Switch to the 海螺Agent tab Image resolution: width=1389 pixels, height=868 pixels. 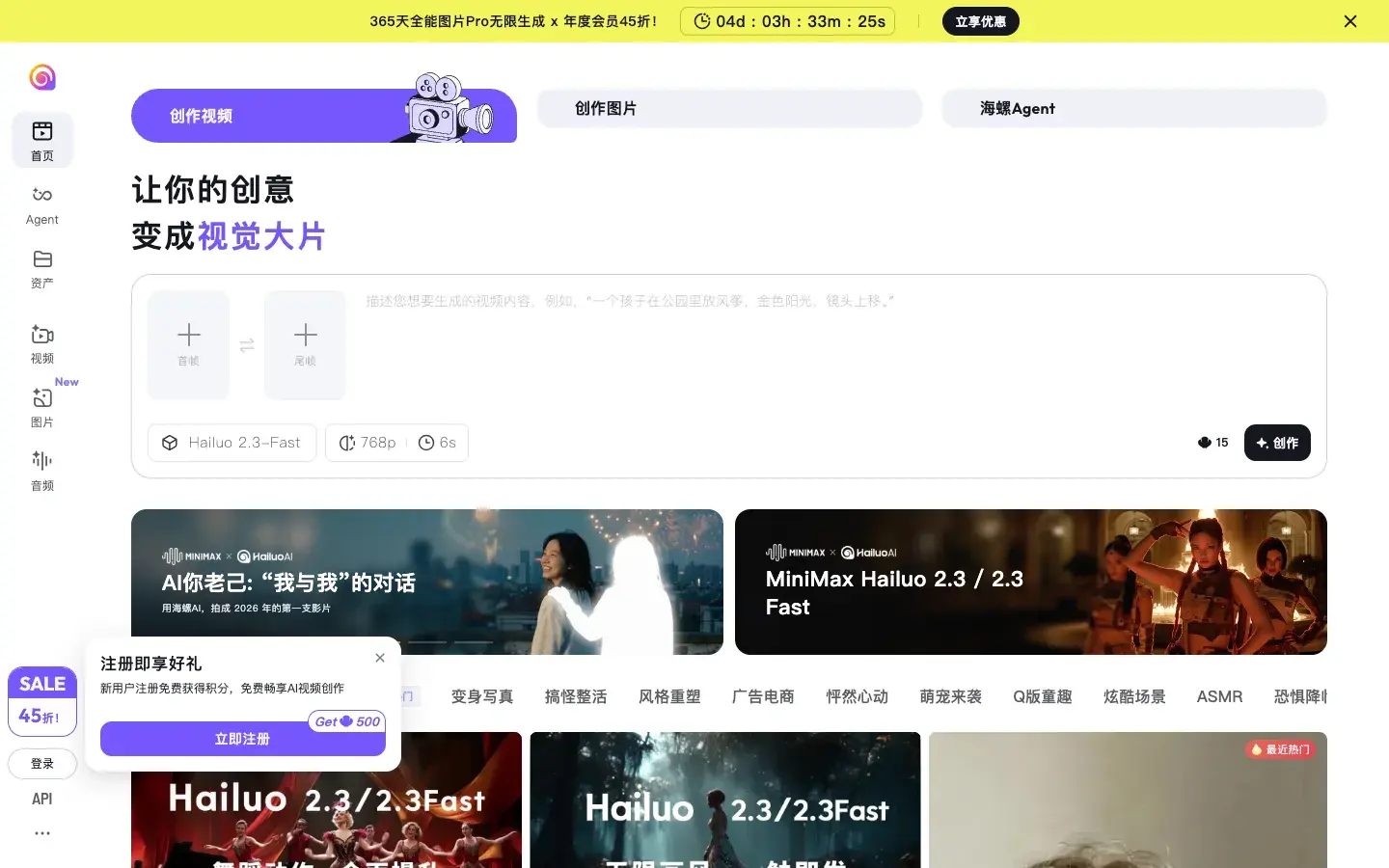click(1134, 108)
